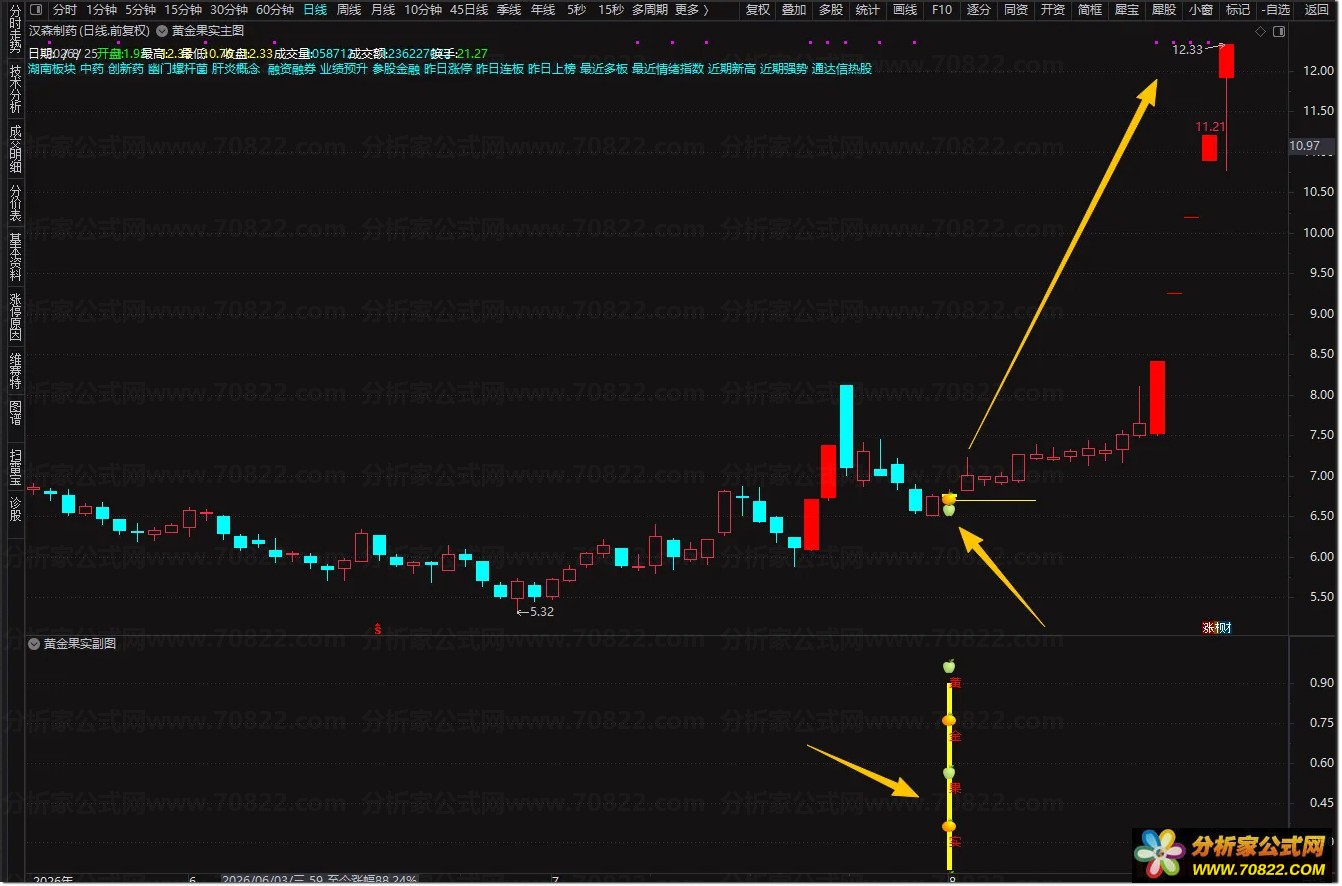Open the F10 company info button
1342x886 pixels.
point(942,10)
